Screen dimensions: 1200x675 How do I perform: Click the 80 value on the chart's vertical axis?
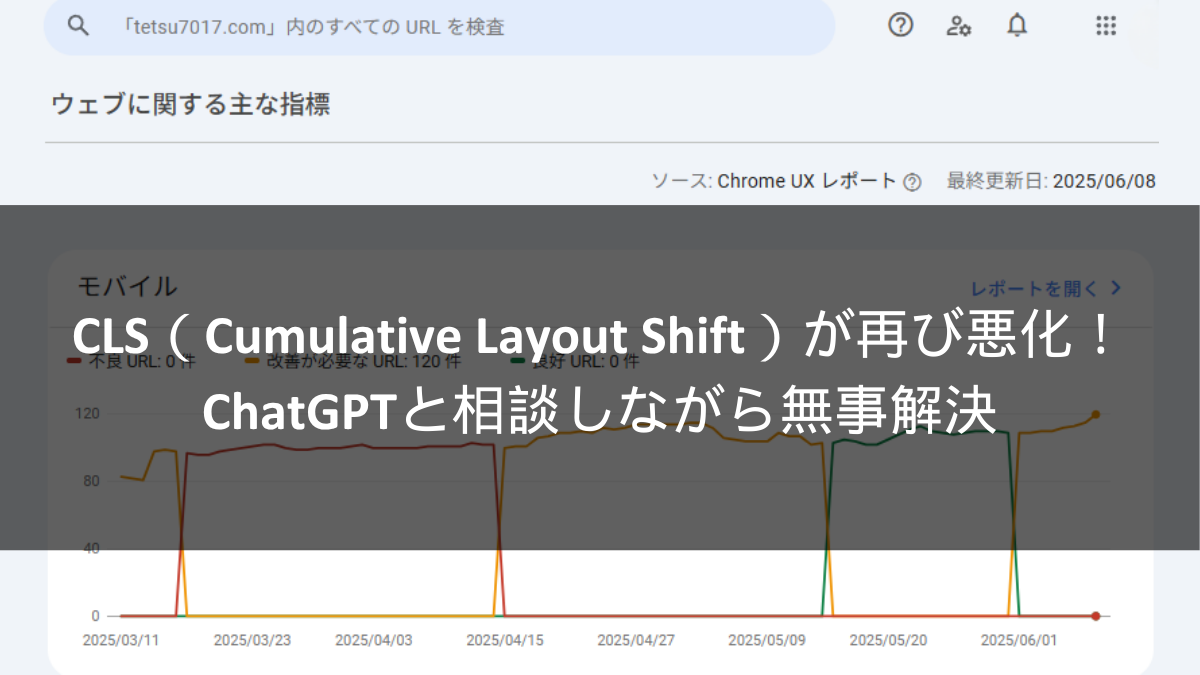[91, 481]
